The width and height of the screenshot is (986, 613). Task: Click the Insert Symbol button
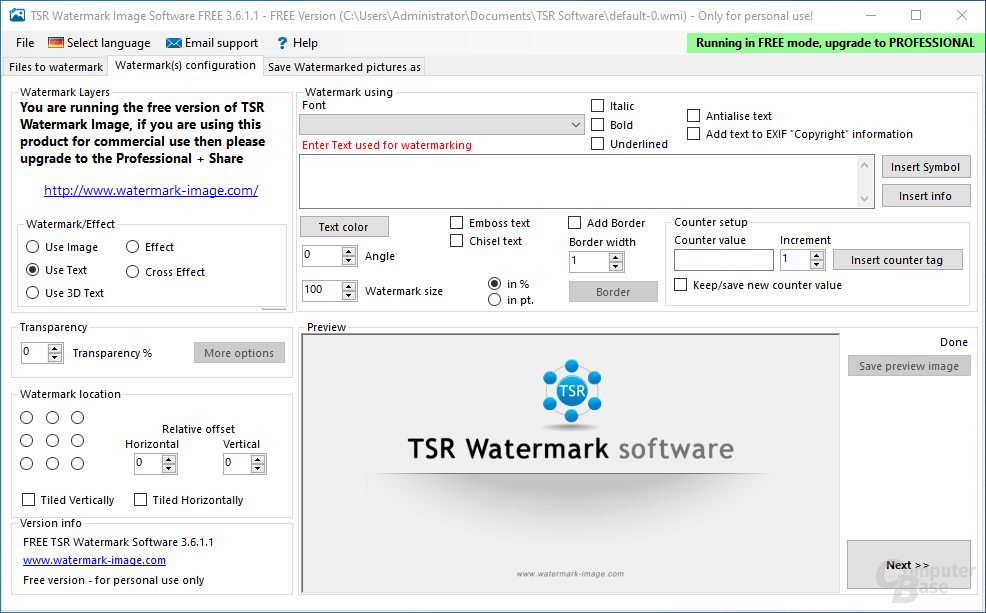pyautogui.click(x=926, y=167)
